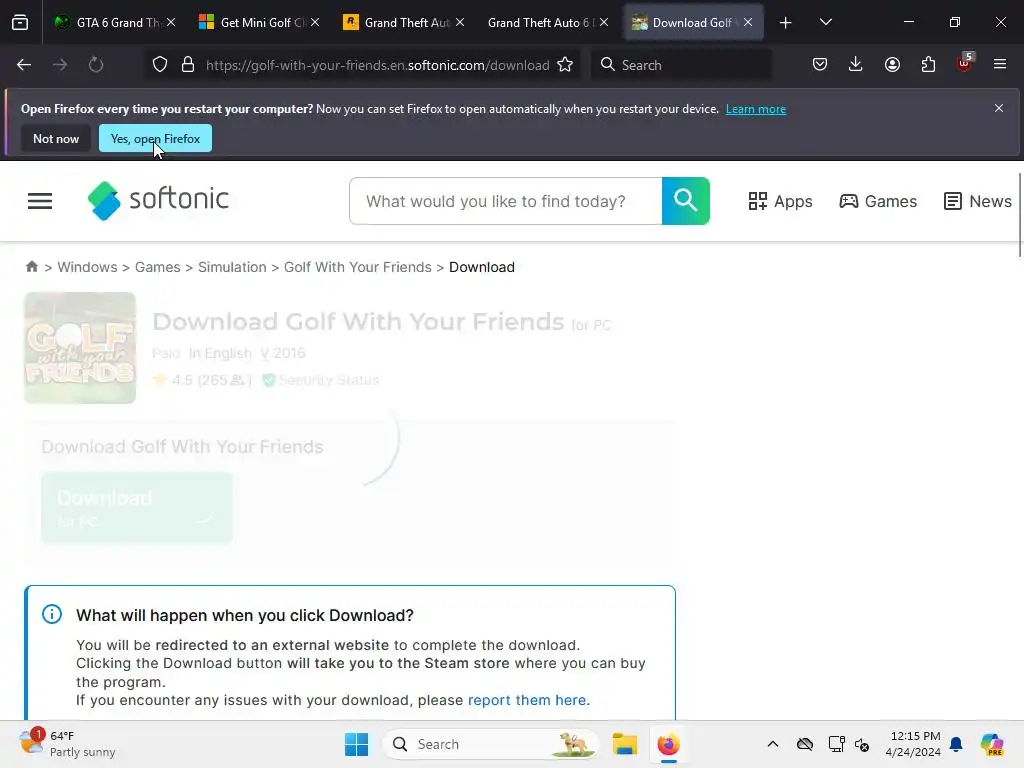The height and width of the screenshot is (768, 1024).
Task: Open the Firefox application menu
Action: tap(1000, 65)
